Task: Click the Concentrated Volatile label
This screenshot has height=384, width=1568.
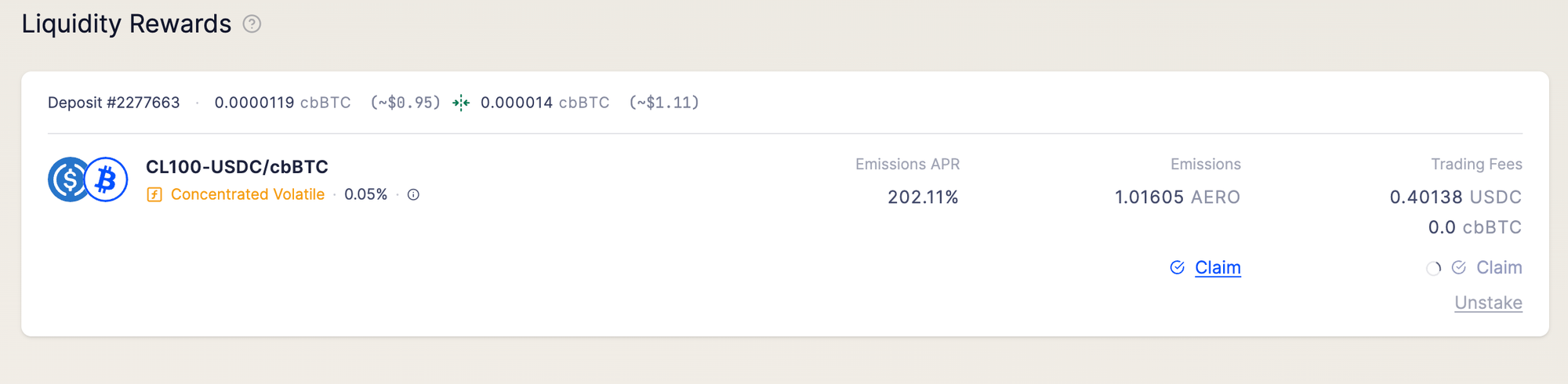Action: pos(248,194)
